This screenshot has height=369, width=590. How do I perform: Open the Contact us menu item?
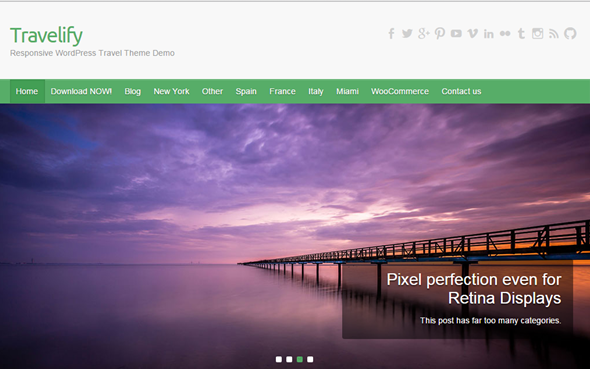click(461, 91)
